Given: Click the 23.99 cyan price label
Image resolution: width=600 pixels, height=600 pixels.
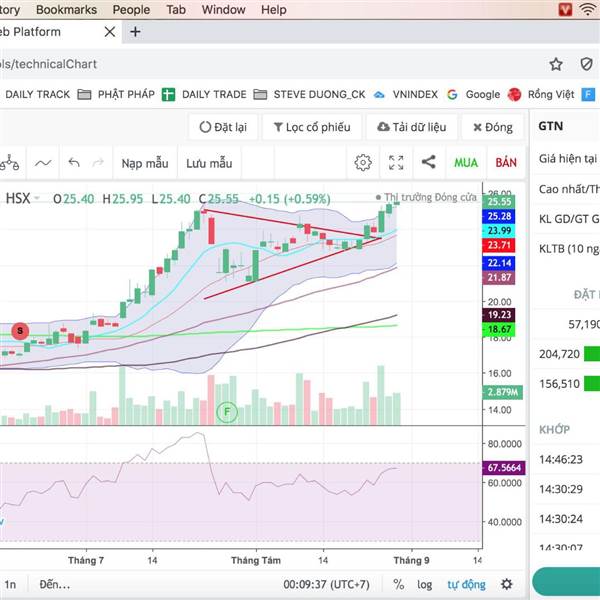Looking at the screenshot, I should [499, 230].
